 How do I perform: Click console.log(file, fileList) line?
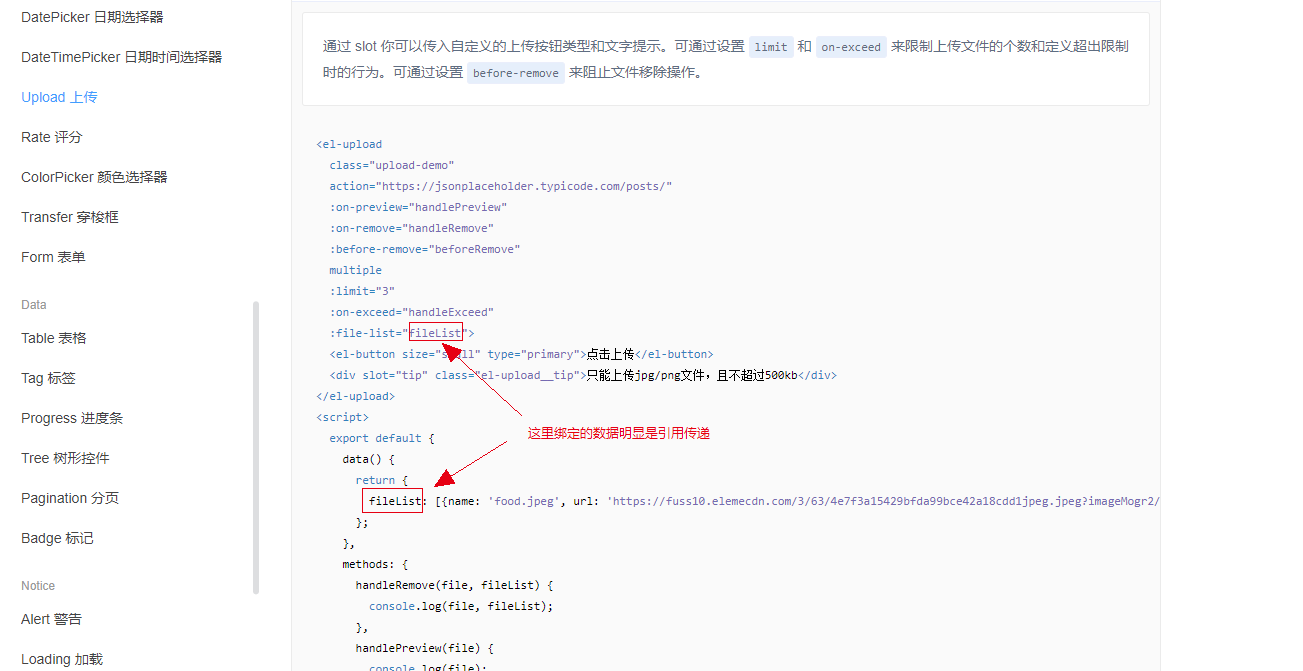(461, 606)
